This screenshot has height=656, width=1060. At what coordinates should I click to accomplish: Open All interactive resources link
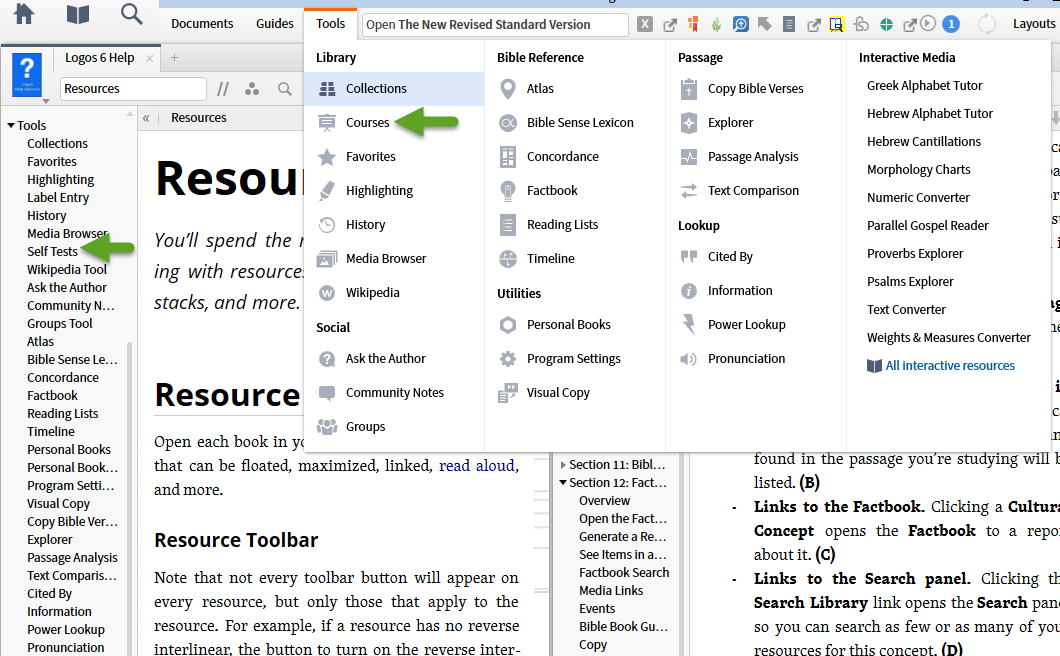tap(950, 366)
